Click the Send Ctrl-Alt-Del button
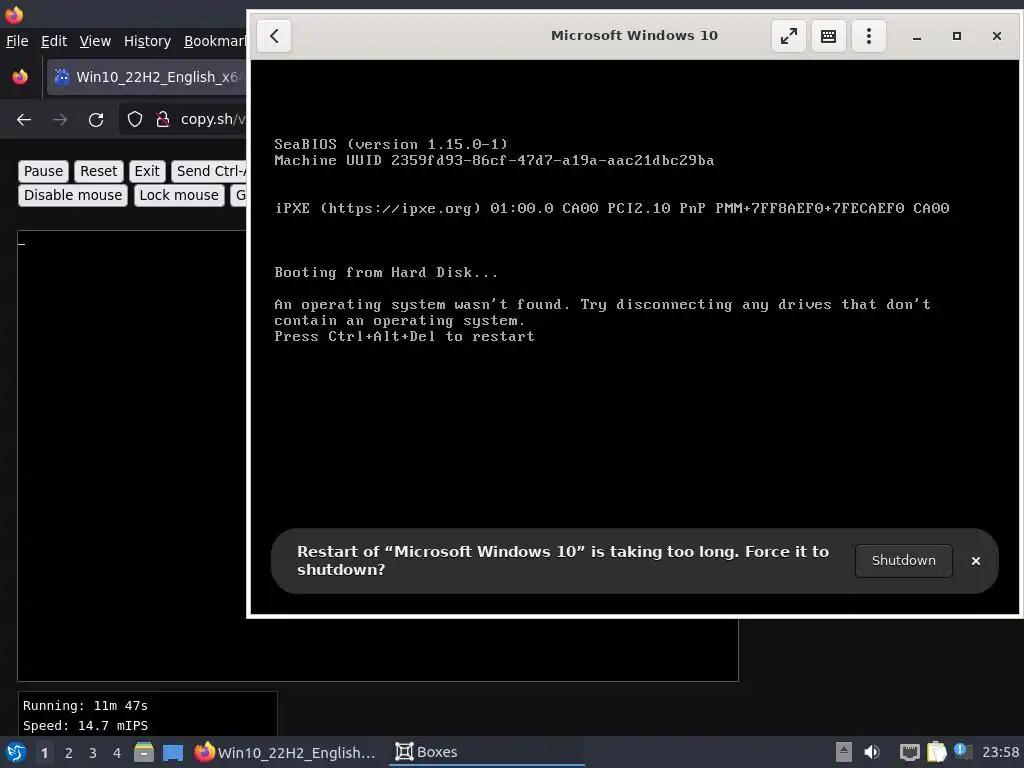 210,171
